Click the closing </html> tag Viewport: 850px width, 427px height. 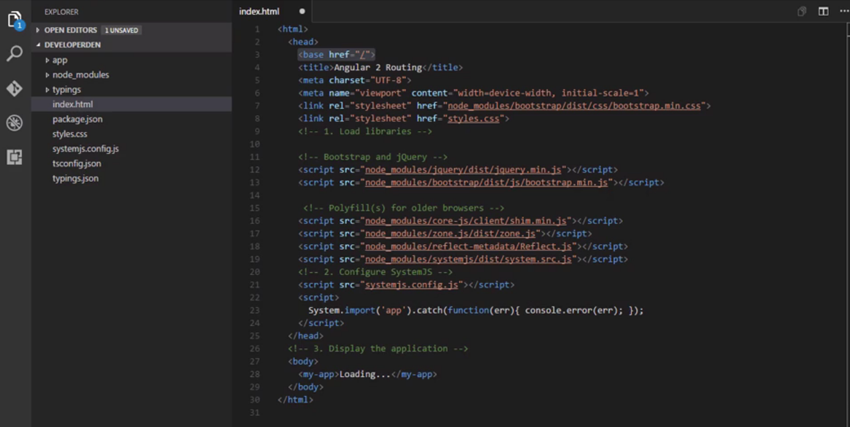tap(295, 400)
